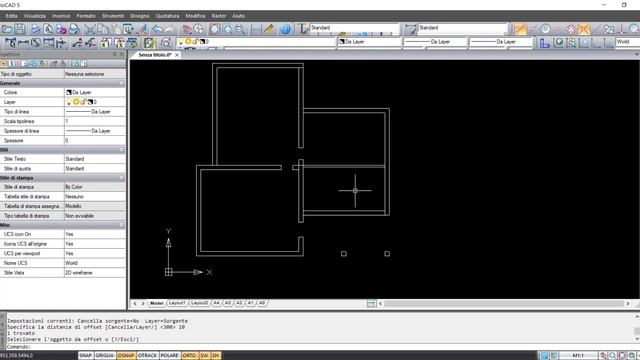Click the Cut scissors icon
The height and width of the screenshot is (360, 640).
[x=90, y=29]
